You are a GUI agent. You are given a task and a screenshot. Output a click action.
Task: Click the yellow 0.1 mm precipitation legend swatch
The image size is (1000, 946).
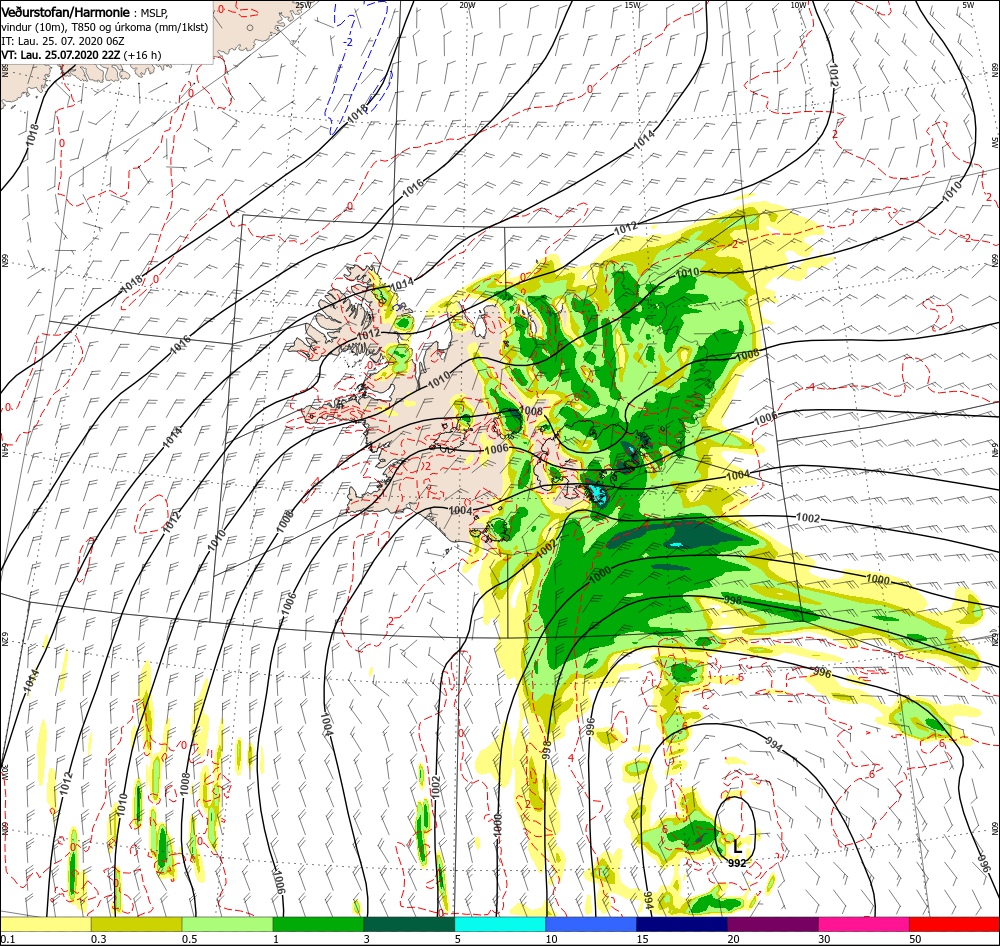coord(45,924)
